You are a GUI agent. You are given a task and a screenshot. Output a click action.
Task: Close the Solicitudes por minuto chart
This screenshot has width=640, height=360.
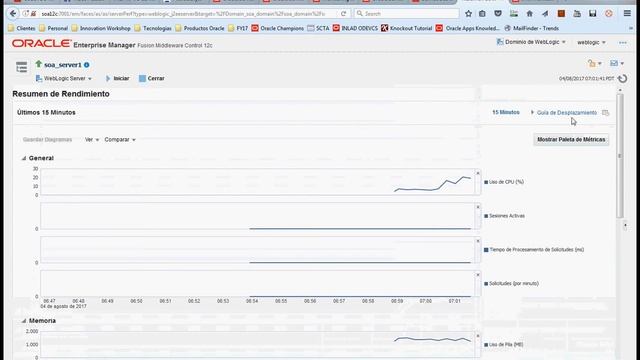pos(478,275)
